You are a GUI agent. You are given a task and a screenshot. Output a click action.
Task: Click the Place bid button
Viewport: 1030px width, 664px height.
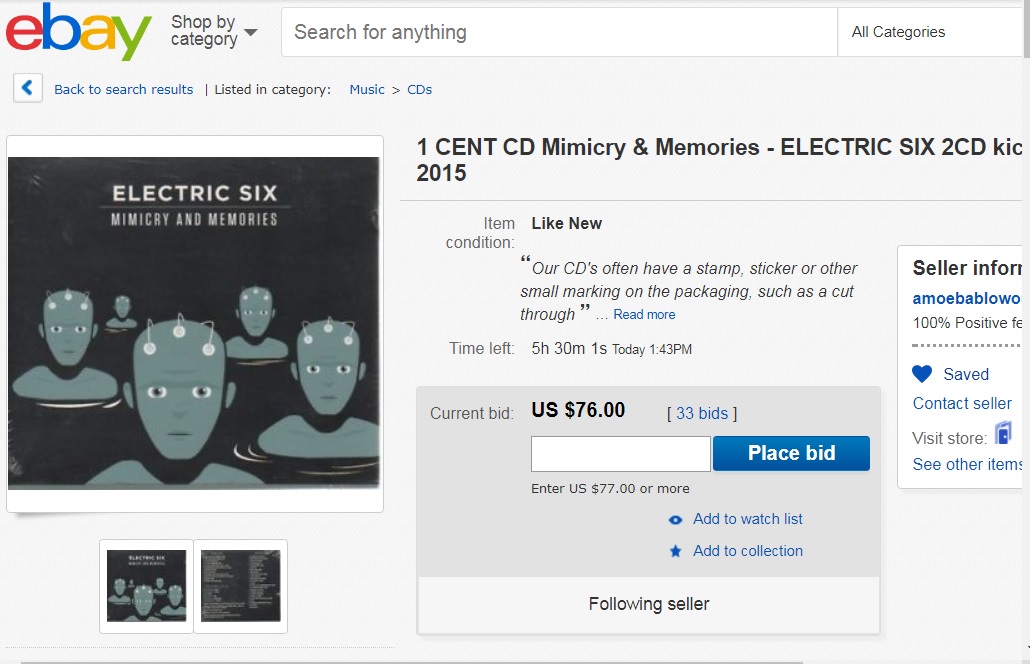[x=792, y=453]
